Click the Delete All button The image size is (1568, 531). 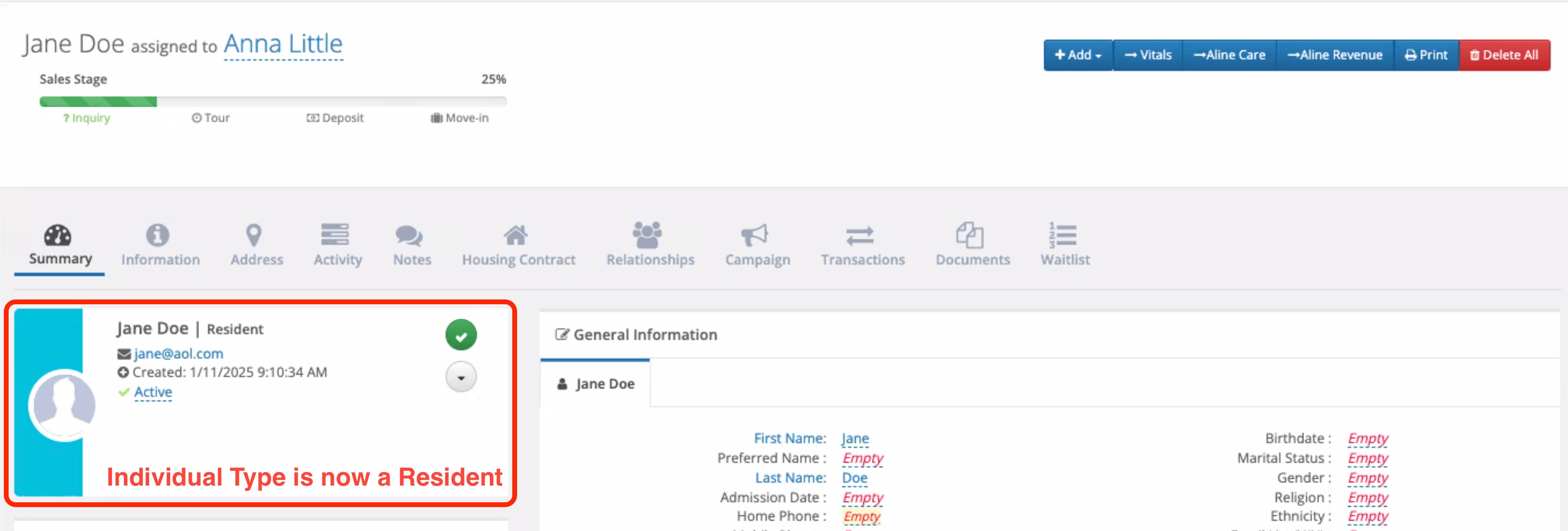(x=1503, y=55)
